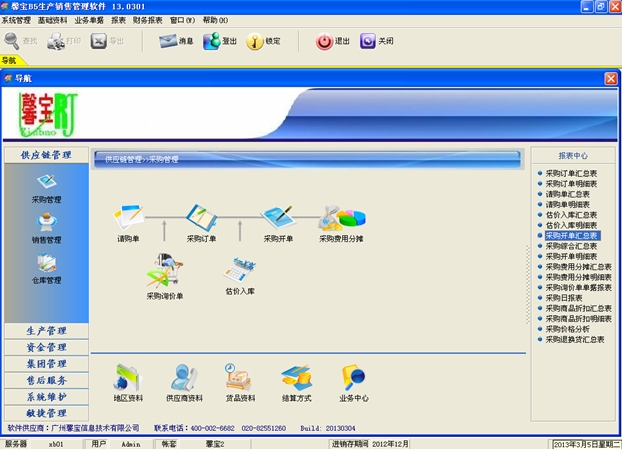This screenshot has height=451, width=622.
Task: Open 采购退换货汇总表 report link
Action: [x=575, y=340]
